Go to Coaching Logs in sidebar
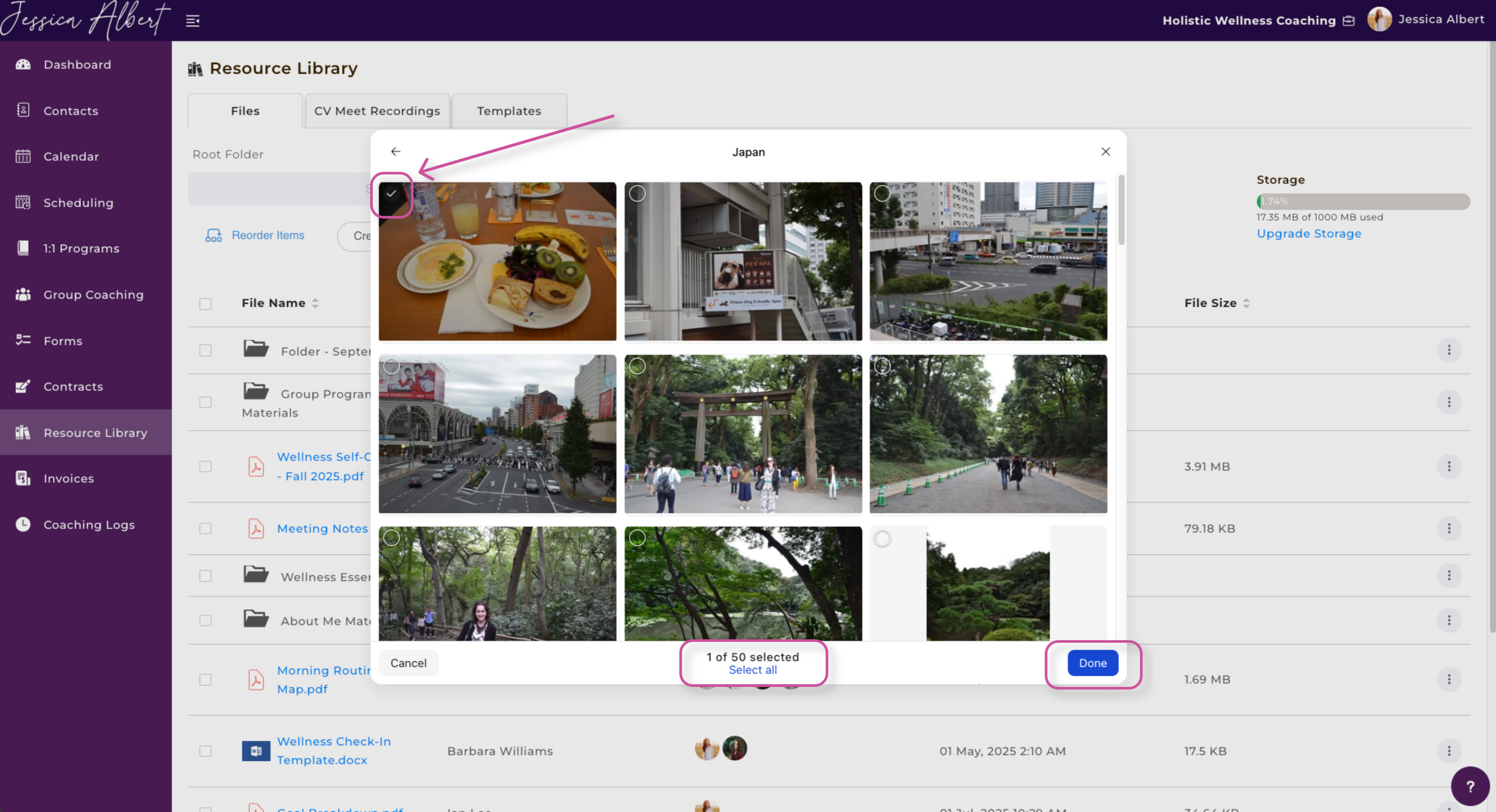The width and height of the screenshot is (1496, 812). tap(88, 525)
